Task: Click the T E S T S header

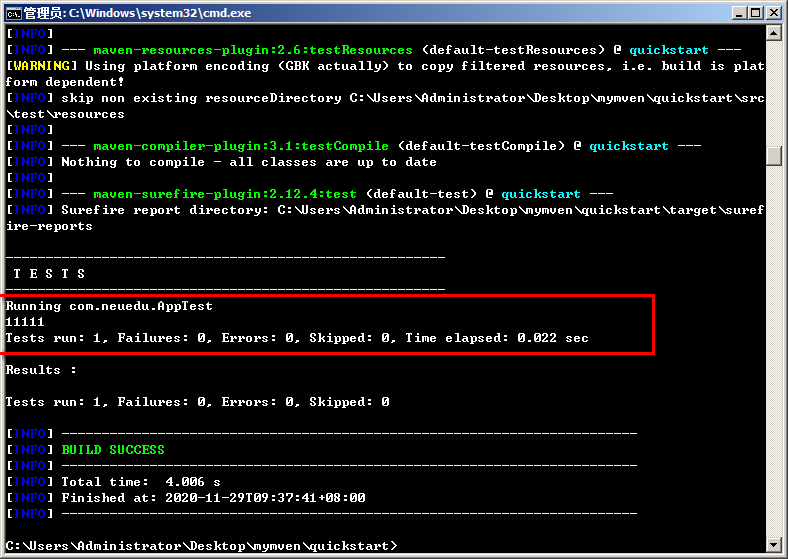Action: point(49,274)
